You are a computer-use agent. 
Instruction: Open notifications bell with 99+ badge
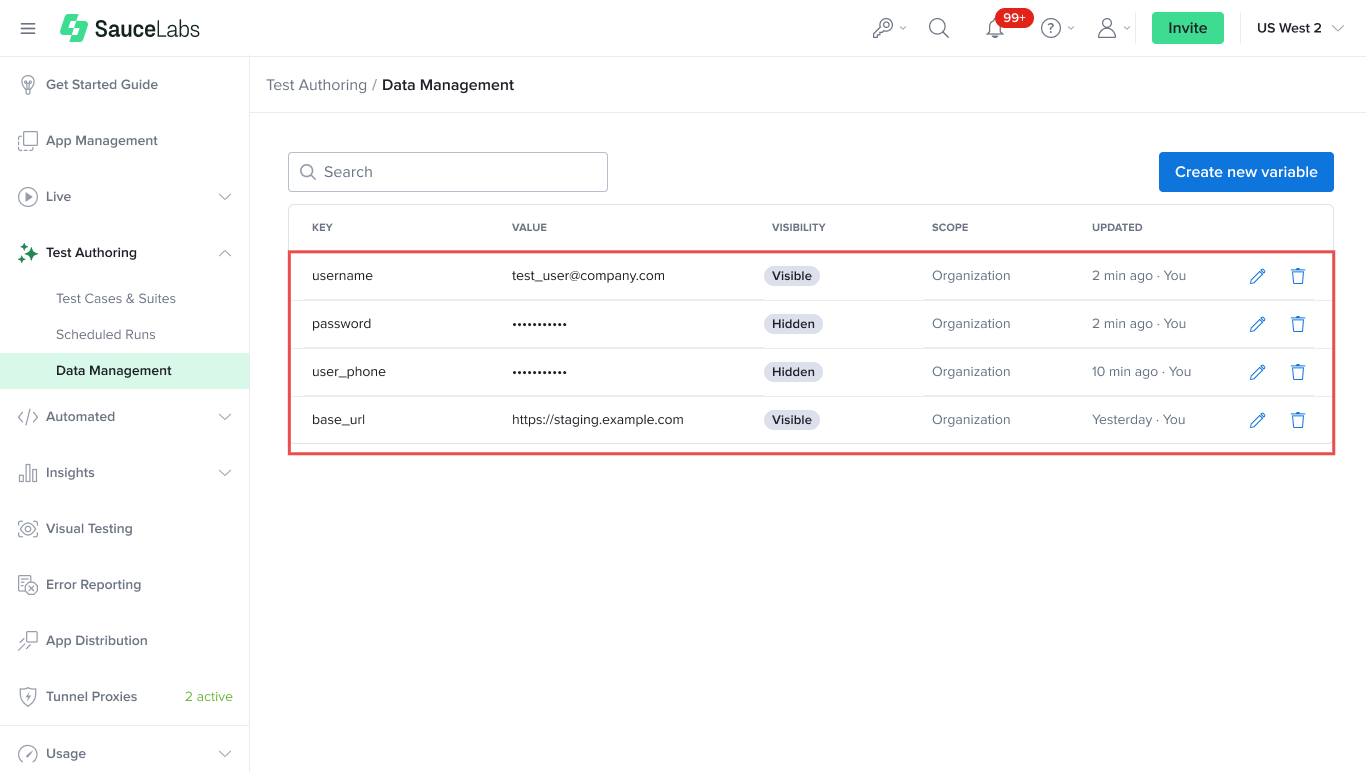tap(995, 29)
